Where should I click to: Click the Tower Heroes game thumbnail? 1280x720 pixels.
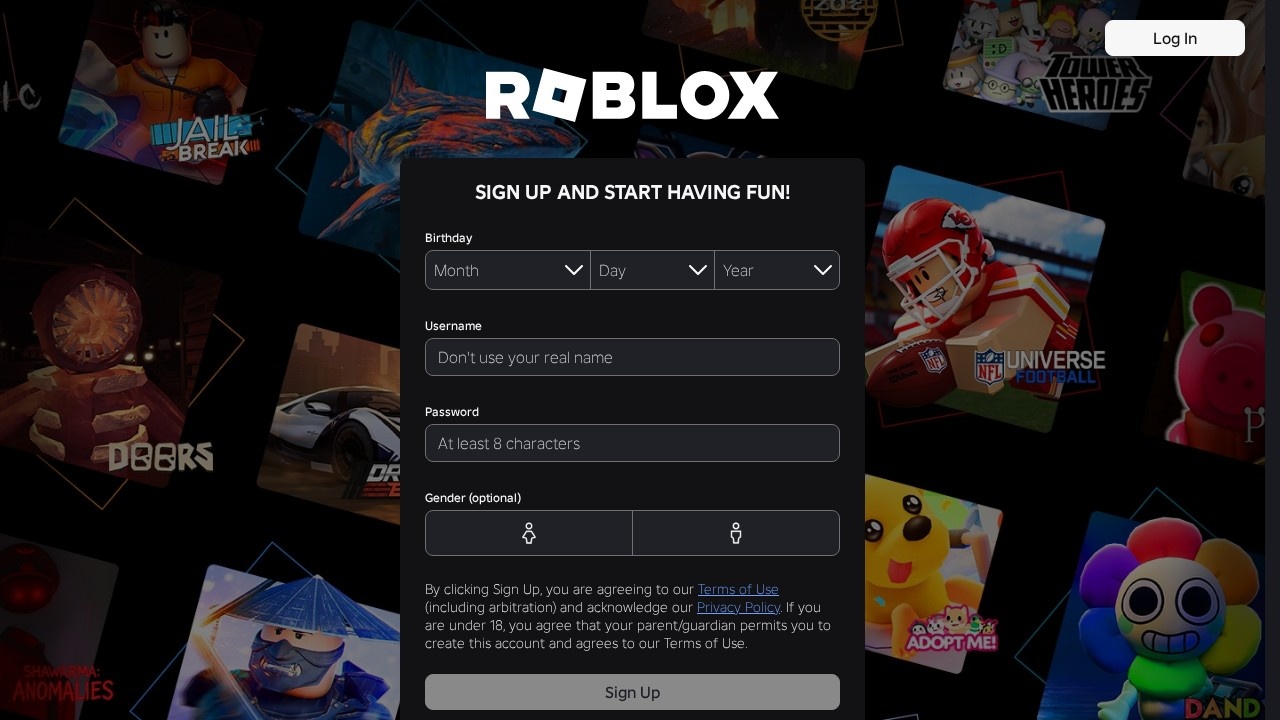1050,60
